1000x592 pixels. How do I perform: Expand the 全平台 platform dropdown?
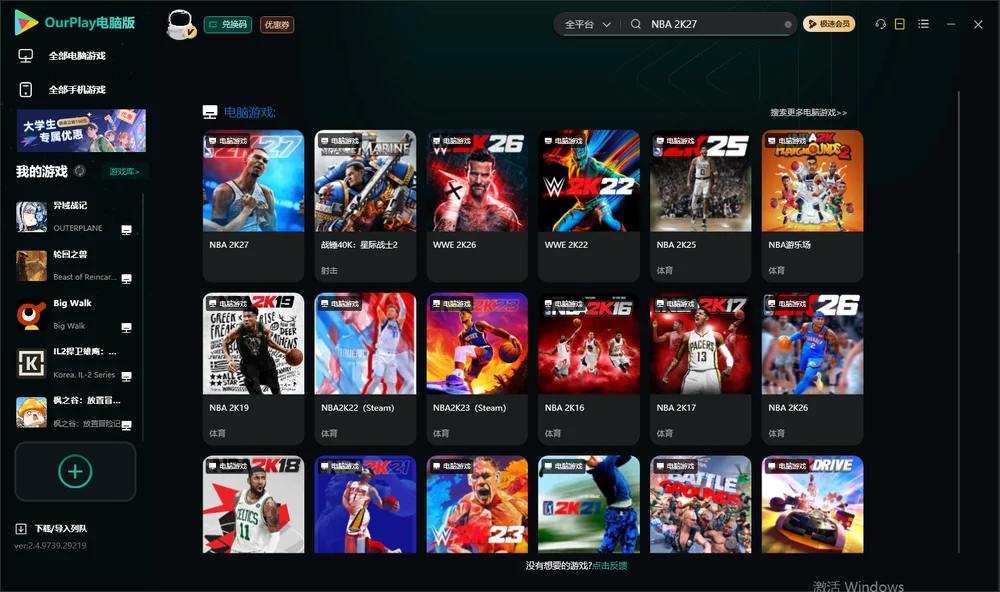[587, 24]
